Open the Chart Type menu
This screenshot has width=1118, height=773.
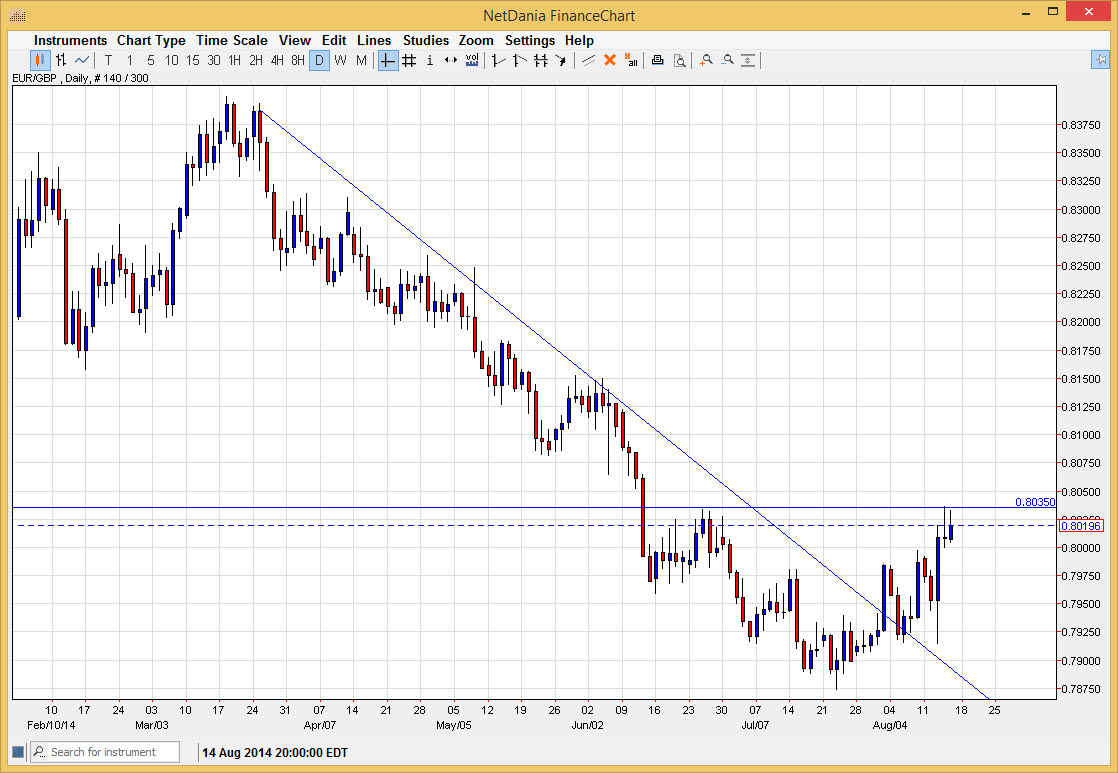coord(151,40)
